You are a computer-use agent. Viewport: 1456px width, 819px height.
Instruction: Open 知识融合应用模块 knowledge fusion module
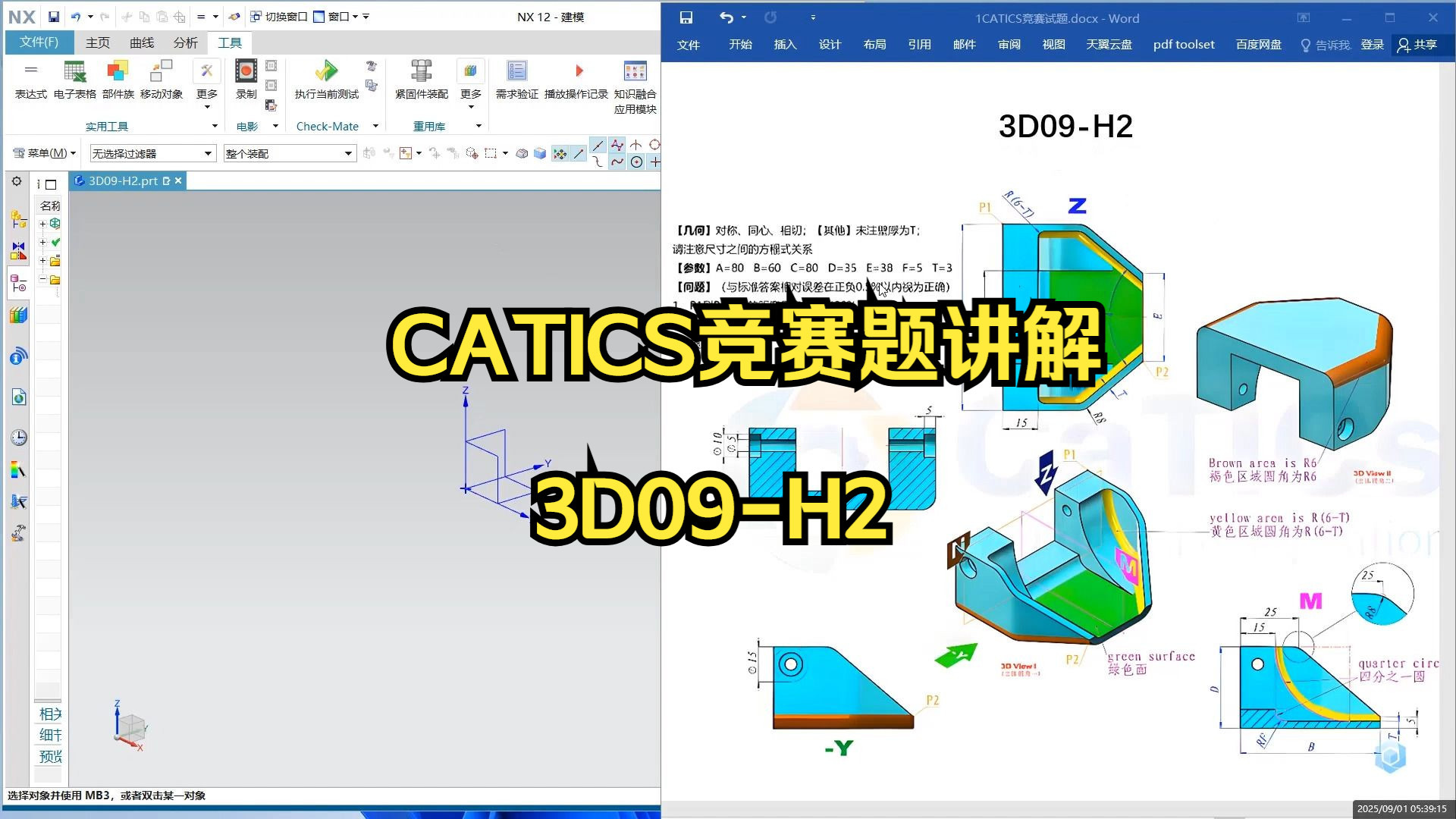pos(635,87)
